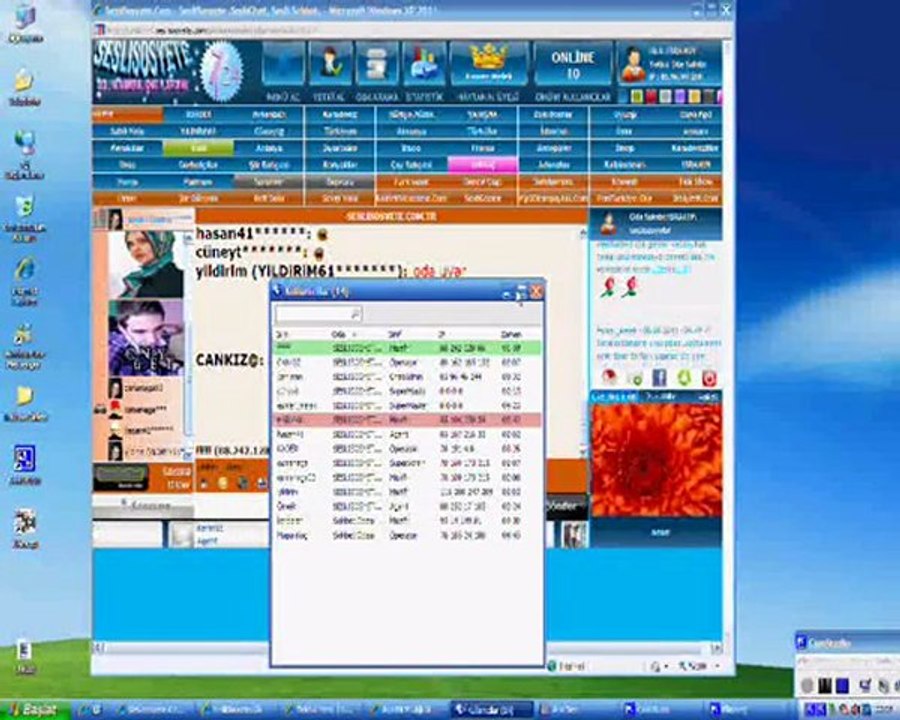Image resolution: width=900 pixels, height=720 pixels.
Task: Click the magnifier icon in user list search
Action: coord(355,314)
